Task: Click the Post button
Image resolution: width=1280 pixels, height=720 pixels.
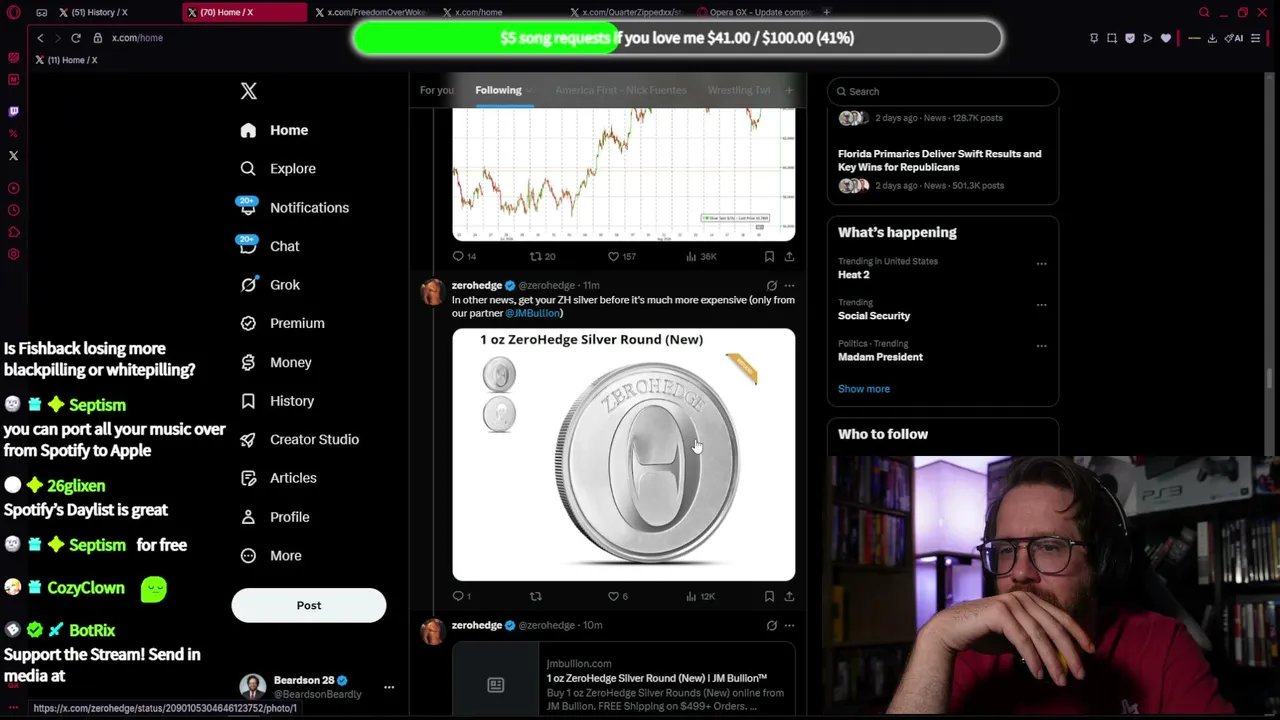Action: click(309, 605)
